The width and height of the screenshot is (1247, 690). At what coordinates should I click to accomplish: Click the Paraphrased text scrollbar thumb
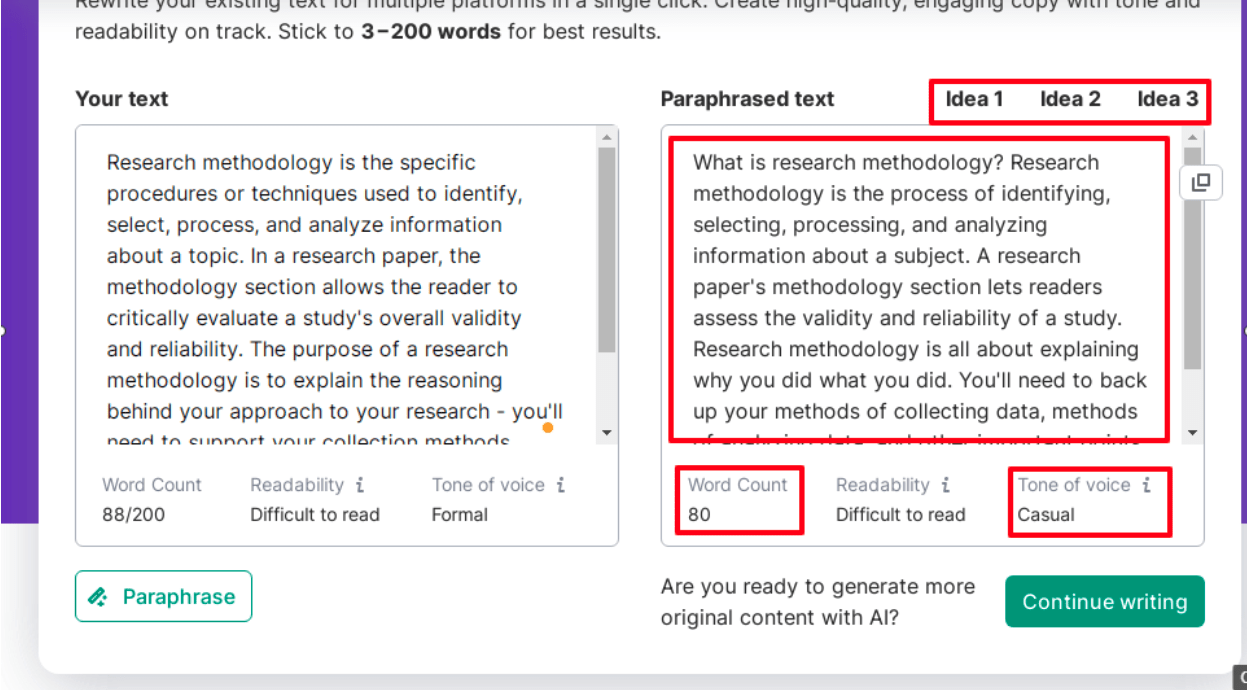pyautogui.click(x=1192, y=258)
